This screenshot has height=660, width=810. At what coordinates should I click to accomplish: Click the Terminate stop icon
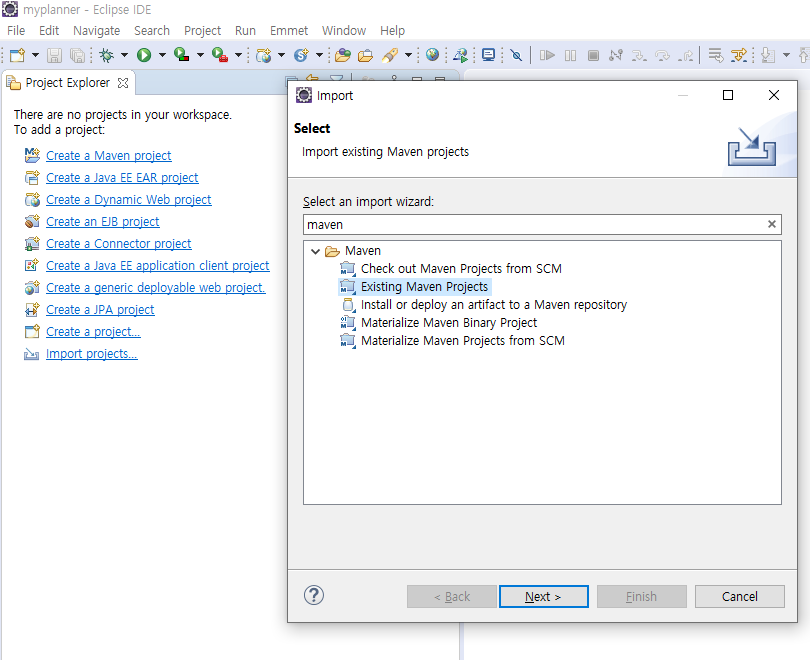click(594, 55)
